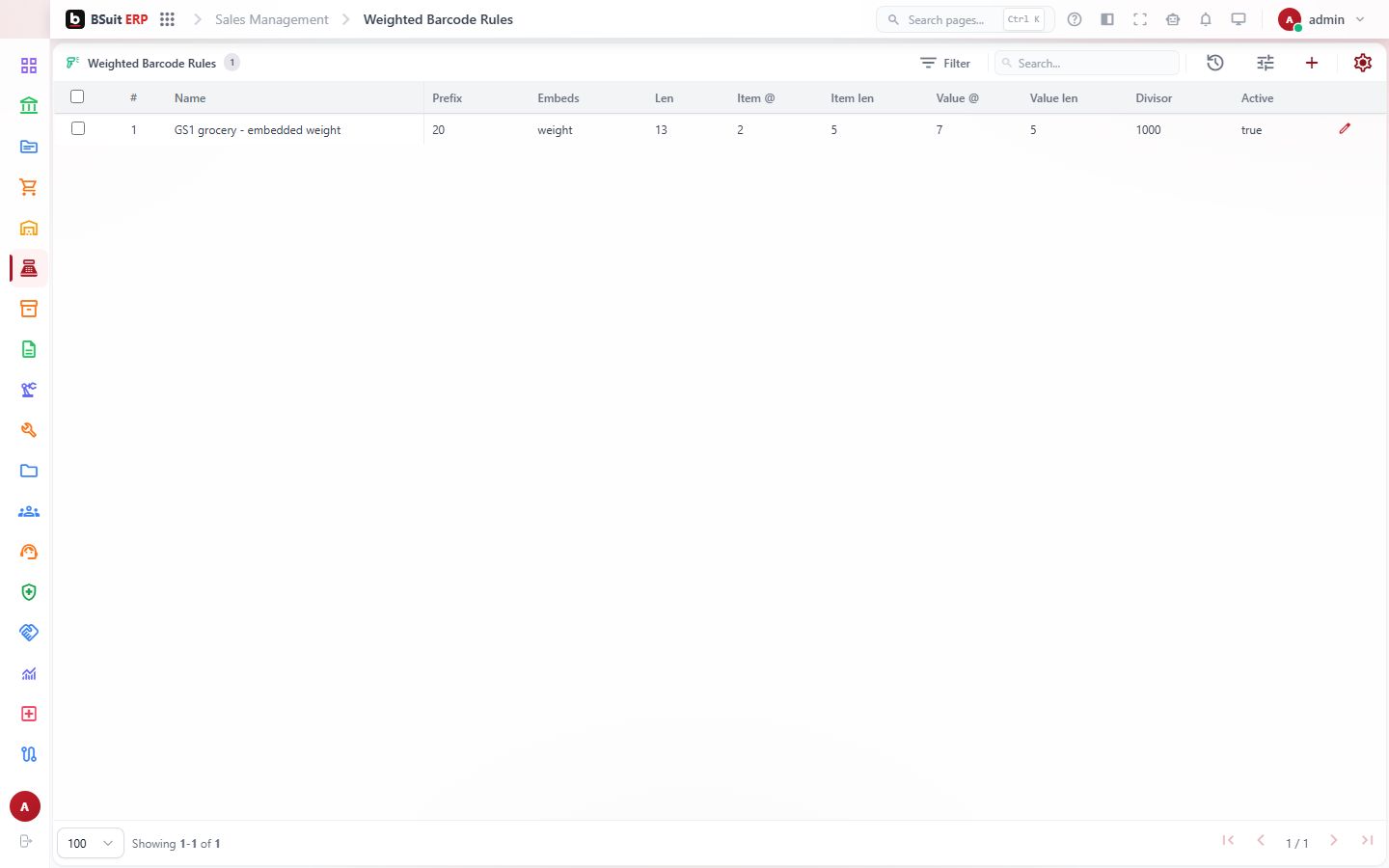This screenshot has height=868, width=1389.
Task: Click the GS1 grocery - embedded weight cell
Action: coord(258,130)
